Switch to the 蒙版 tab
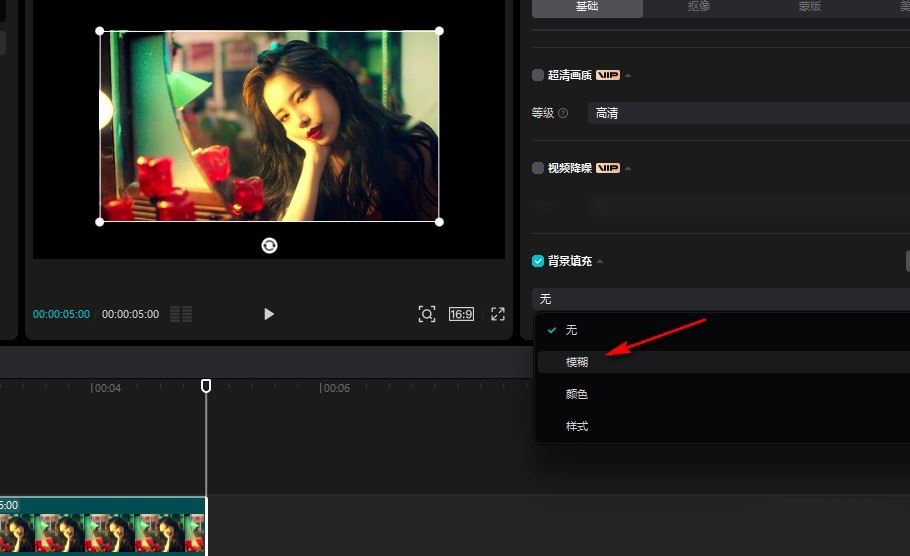This screenshot has height=556, width=910. pos(810,7)
